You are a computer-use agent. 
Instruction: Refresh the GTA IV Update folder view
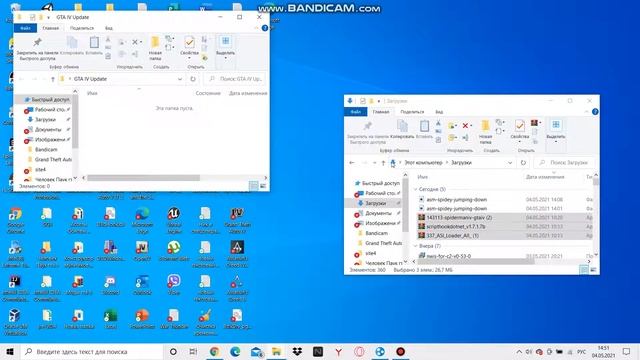coord(193,79)
